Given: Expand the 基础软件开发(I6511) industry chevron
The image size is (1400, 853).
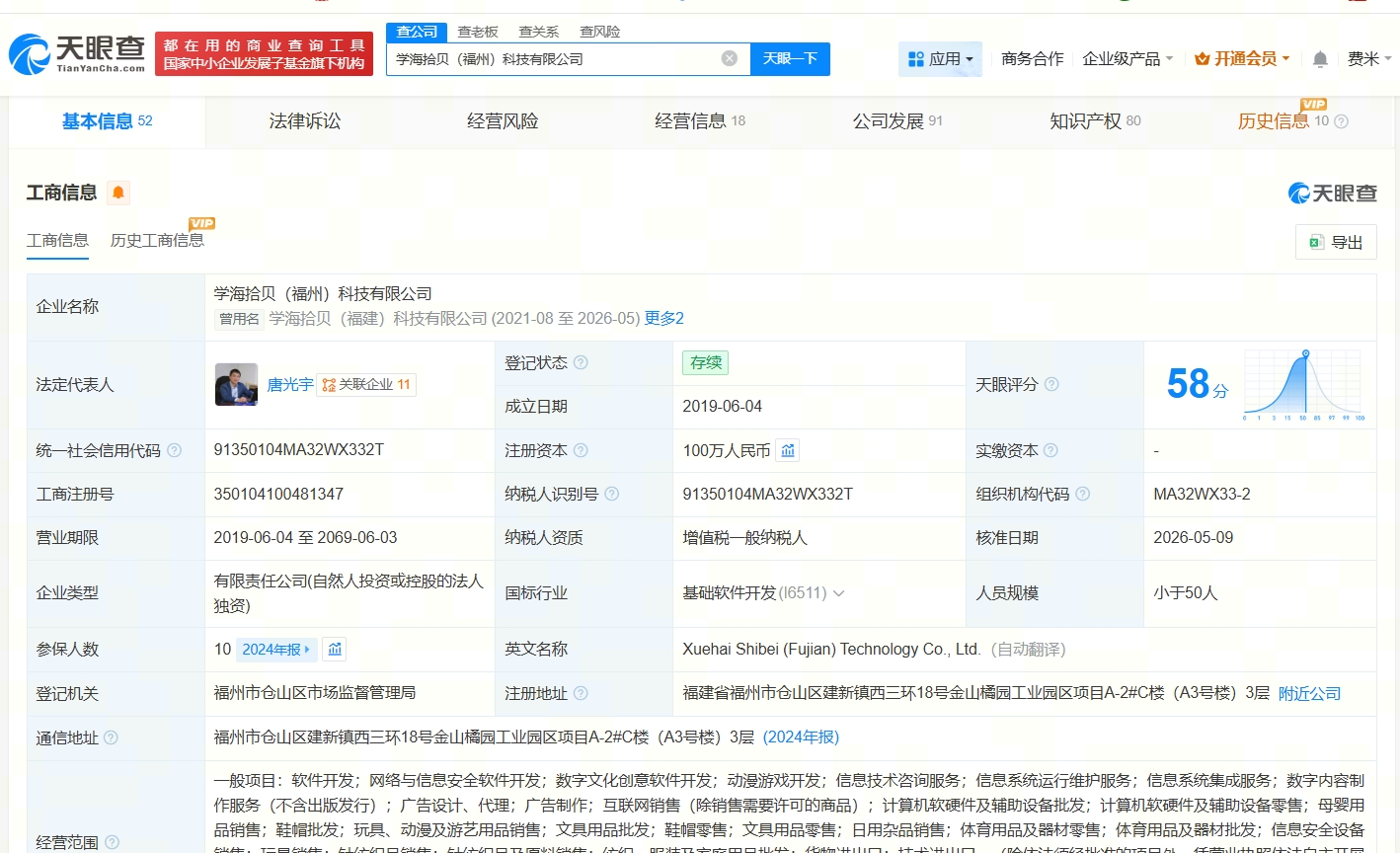Looking at the screenshot, I should (x=838, y=593).
